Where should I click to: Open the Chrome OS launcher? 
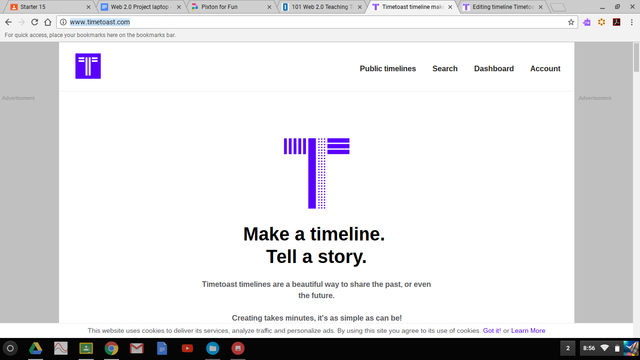point(10,348)
